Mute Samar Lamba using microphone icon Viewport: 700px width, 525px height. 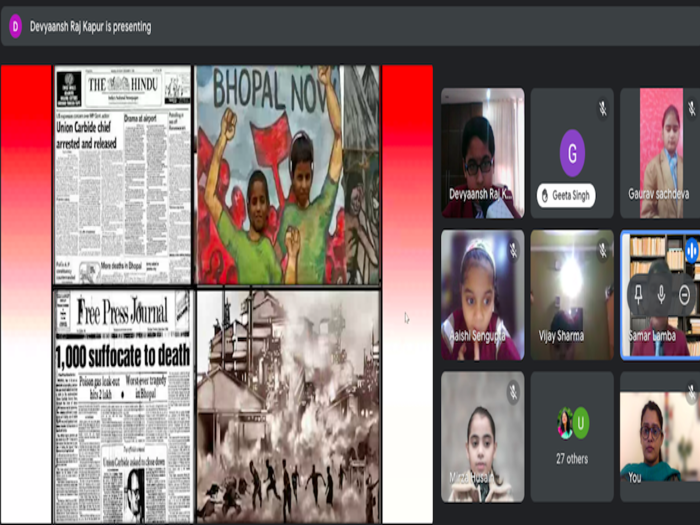click(x=661, y=295)
